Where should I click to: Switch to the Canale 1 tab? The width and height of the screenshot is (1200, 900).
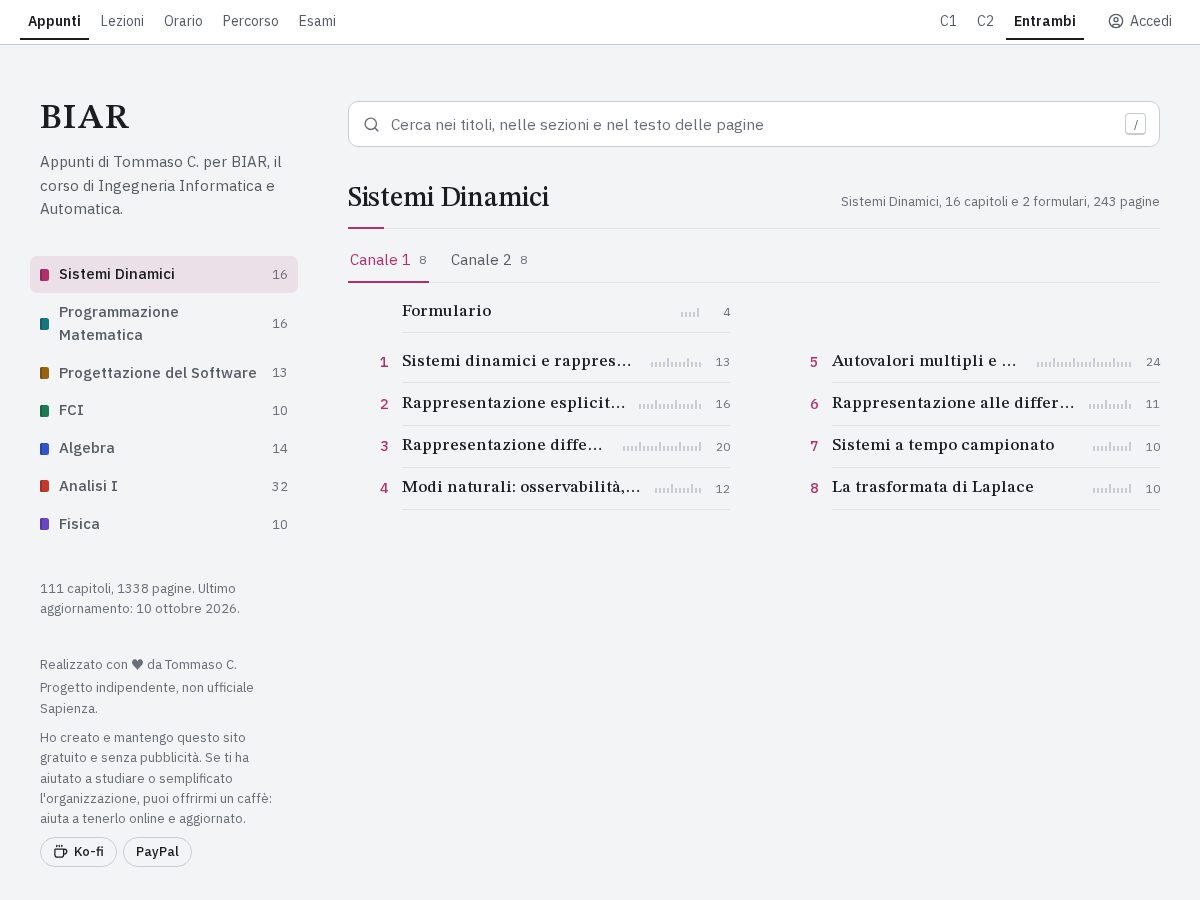[x=388, y=260]
